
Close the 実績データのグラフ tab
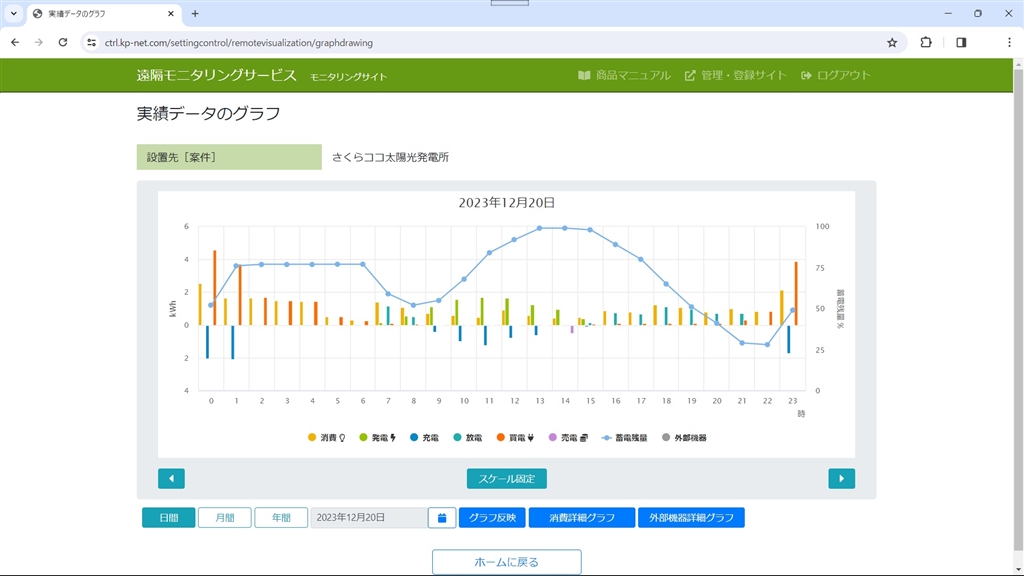[x=171, y=14]
